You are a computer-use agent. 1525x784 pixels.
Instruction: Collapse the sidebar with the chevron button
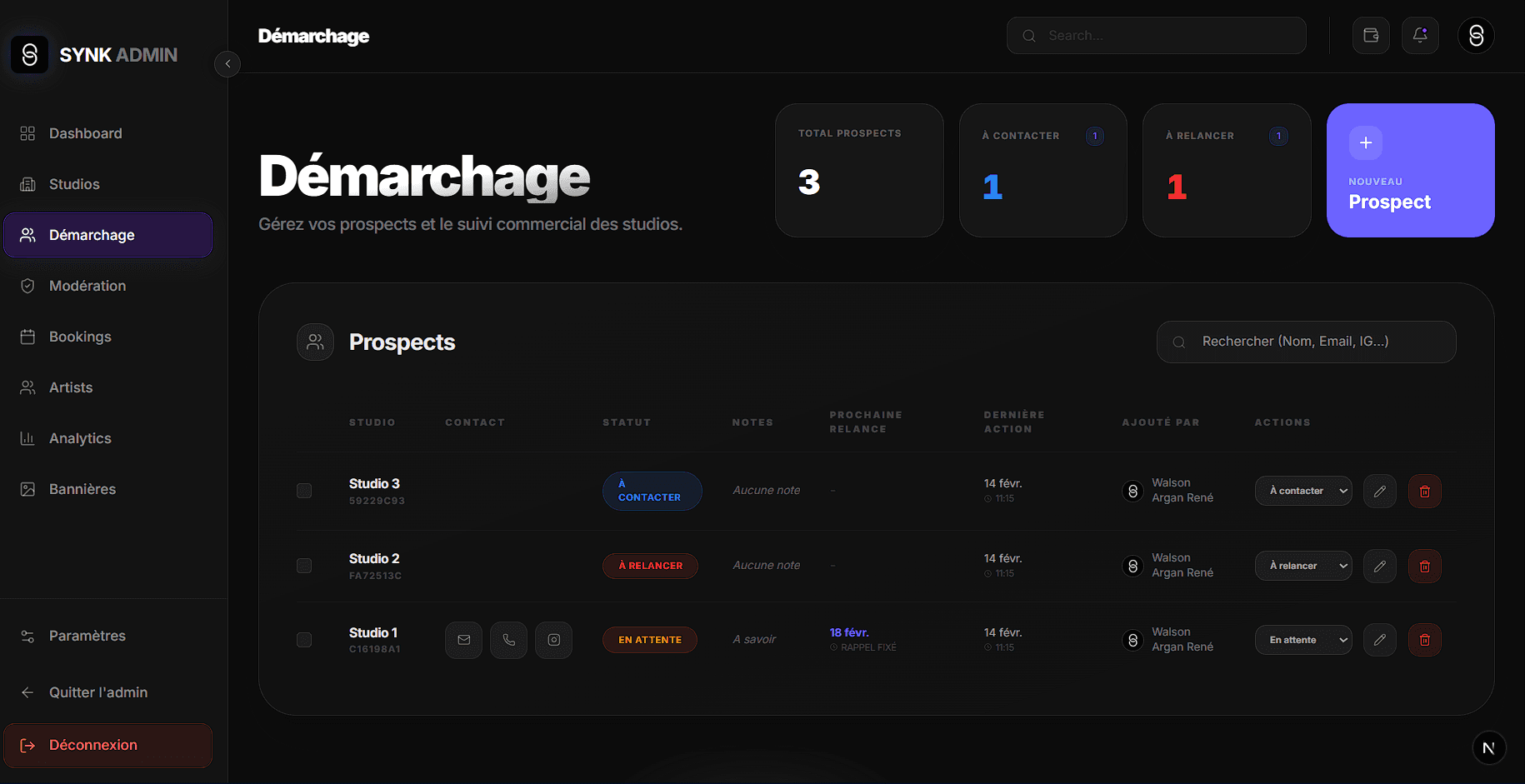[x=227, y=64]
